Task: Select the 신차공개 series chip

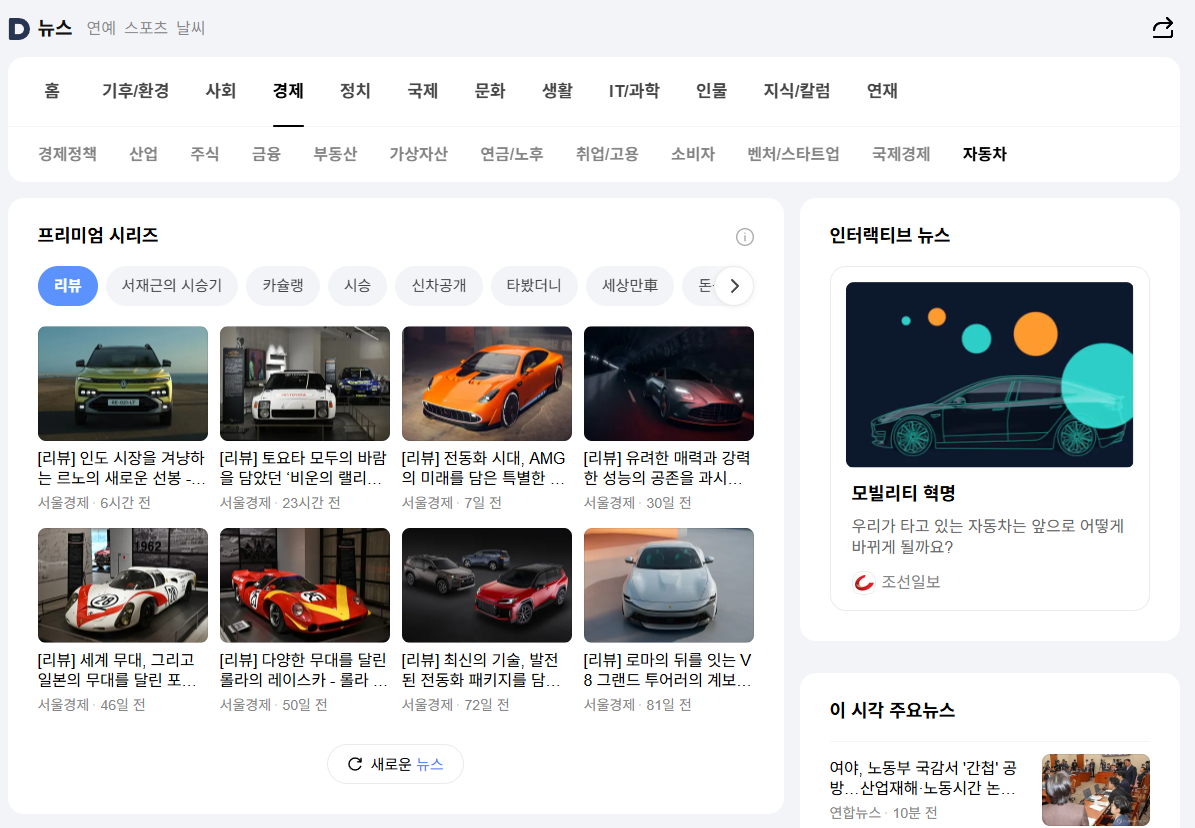Action: click(439, 286)
